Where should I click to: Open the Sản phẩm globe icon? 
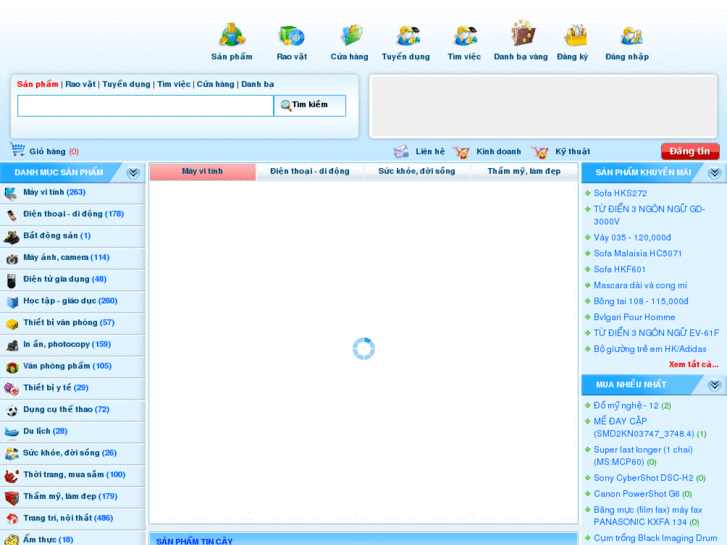pos(232,35)
